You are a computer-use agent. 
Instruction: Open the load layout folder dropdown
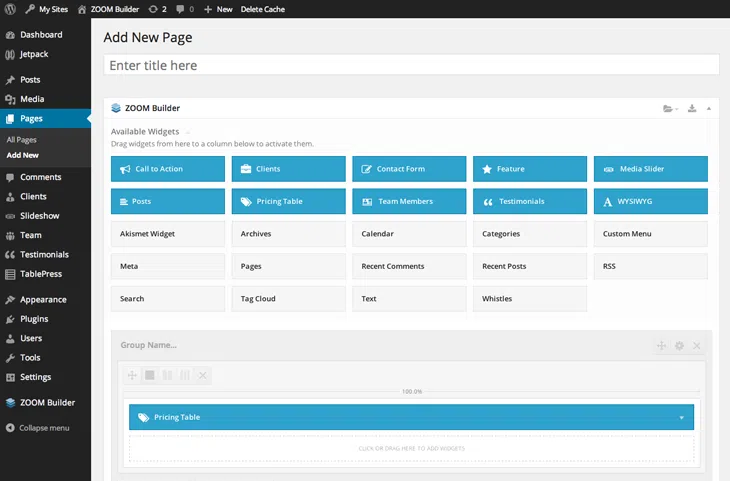[x=669, y=108]
